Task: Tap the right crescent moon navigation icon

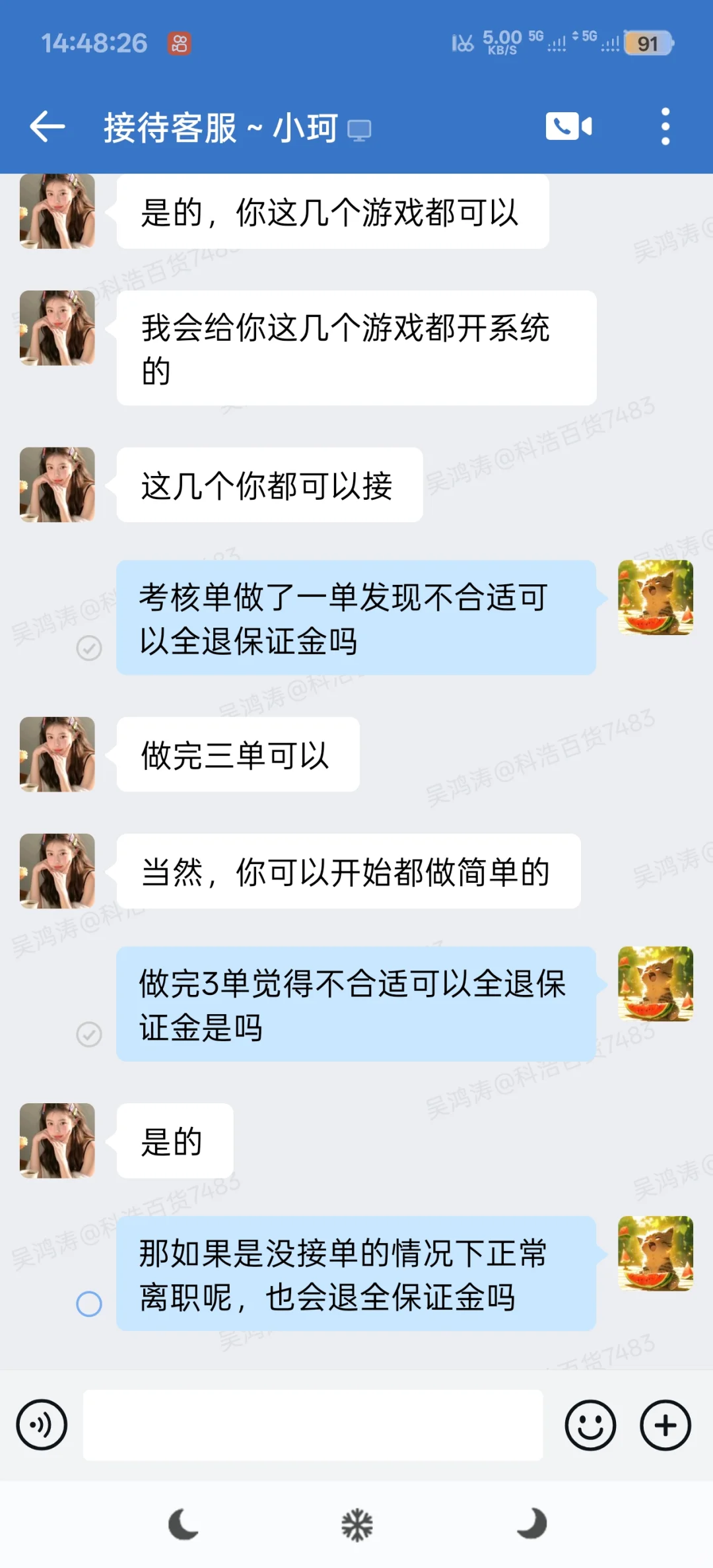Action: [x=532, y=1523]
